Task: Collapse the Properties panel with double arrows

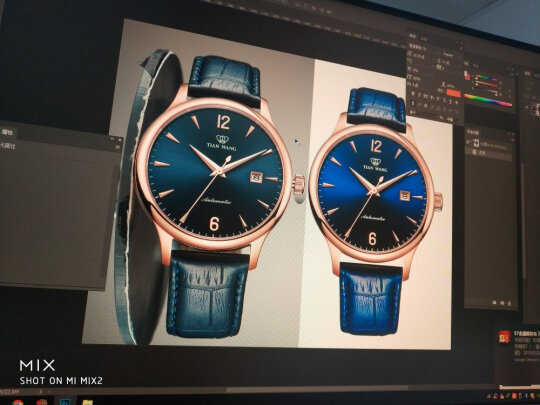Action: tap(112, 138)
